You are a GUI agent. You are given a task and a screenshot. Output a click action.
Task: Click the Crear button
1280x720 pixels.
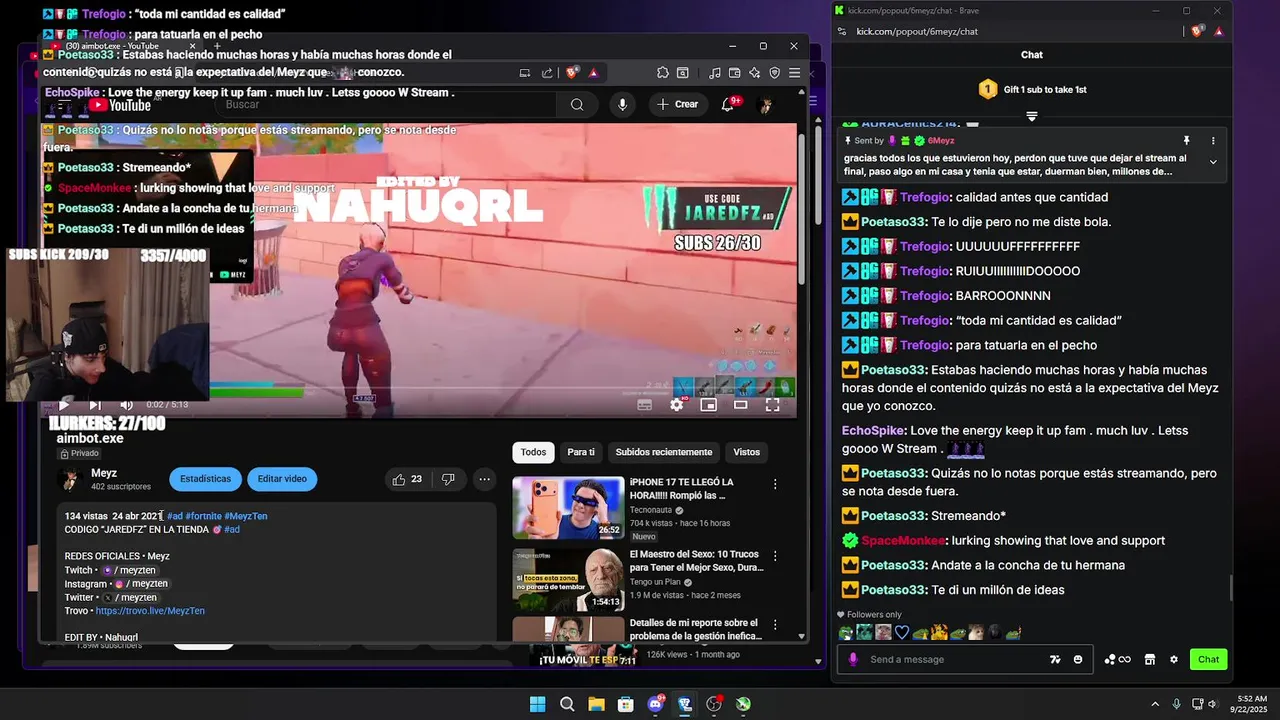tap(677, 104)
